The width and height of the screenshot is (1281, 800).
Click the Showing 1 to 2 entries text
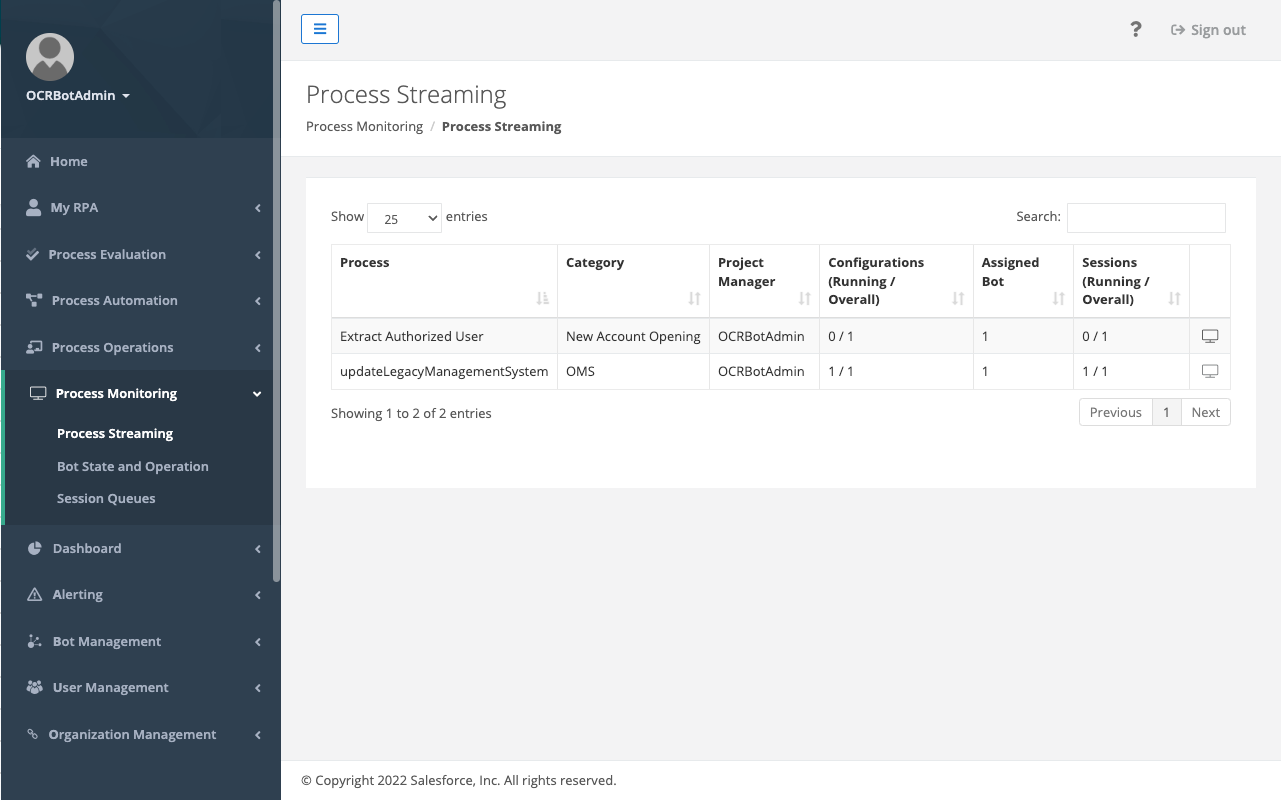[x=411, y=413]
